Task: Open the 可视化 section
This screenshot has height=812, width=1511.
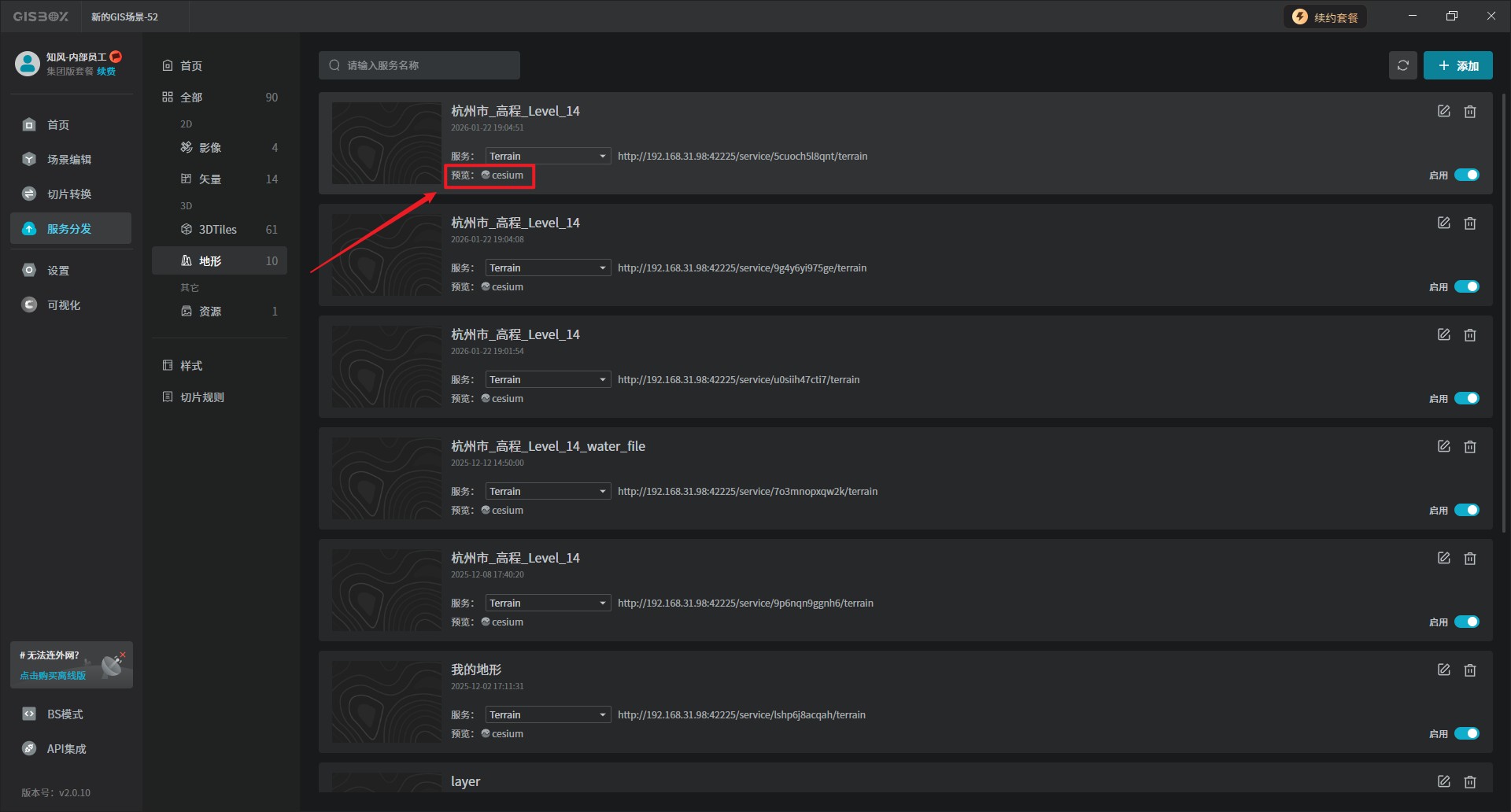Action: coord(63,305)
